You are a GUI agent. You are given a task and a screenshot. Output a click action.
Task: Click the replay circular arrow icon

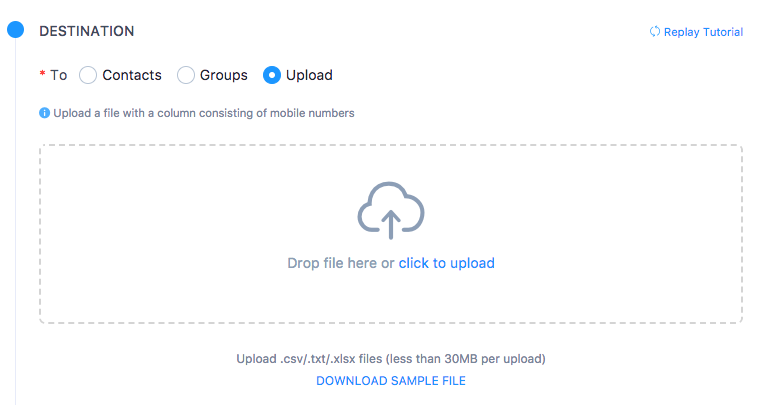[655, 31]
